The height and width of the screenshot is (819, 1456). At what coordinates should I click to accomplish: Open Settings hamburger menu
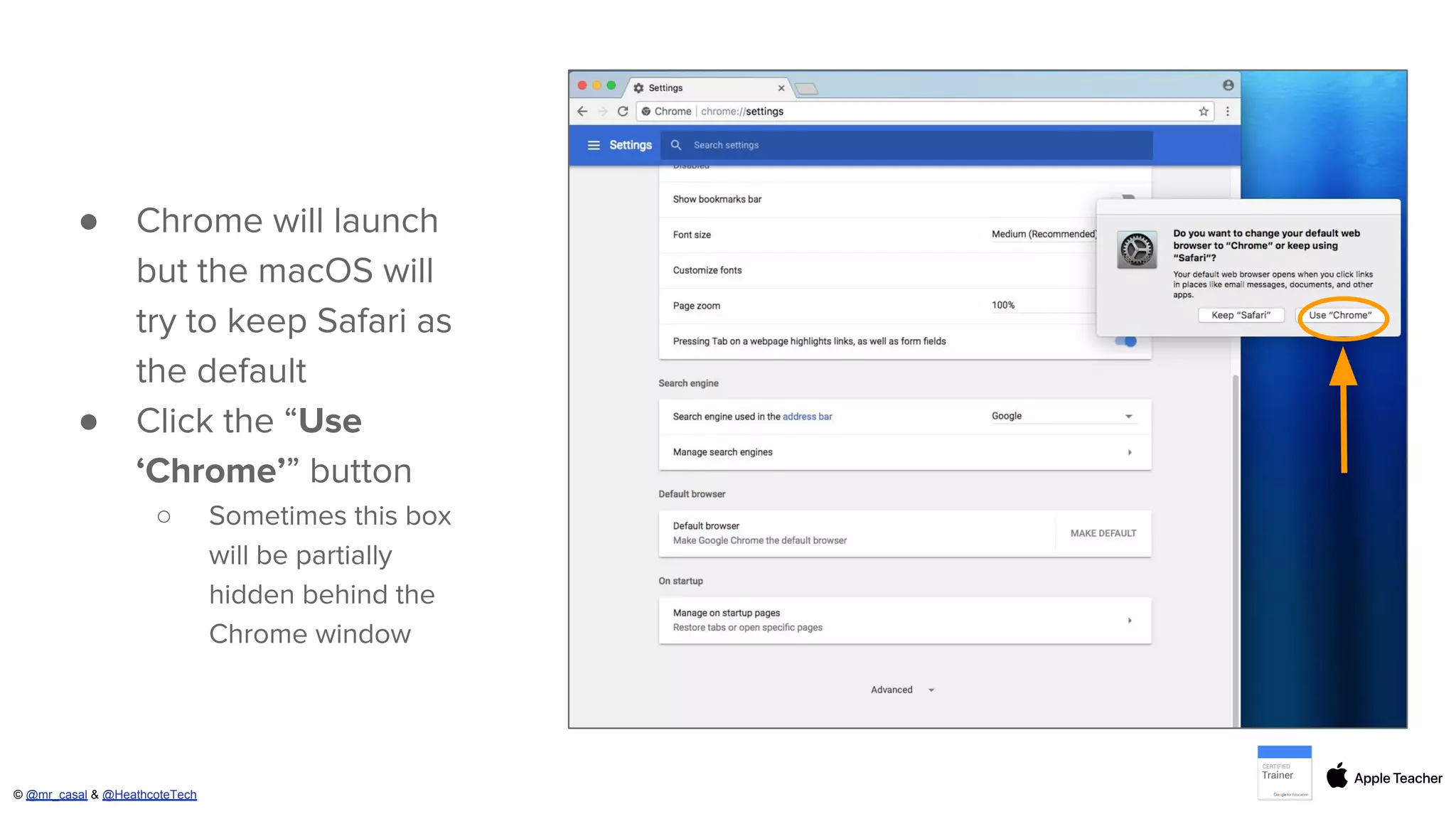[594, 145]
